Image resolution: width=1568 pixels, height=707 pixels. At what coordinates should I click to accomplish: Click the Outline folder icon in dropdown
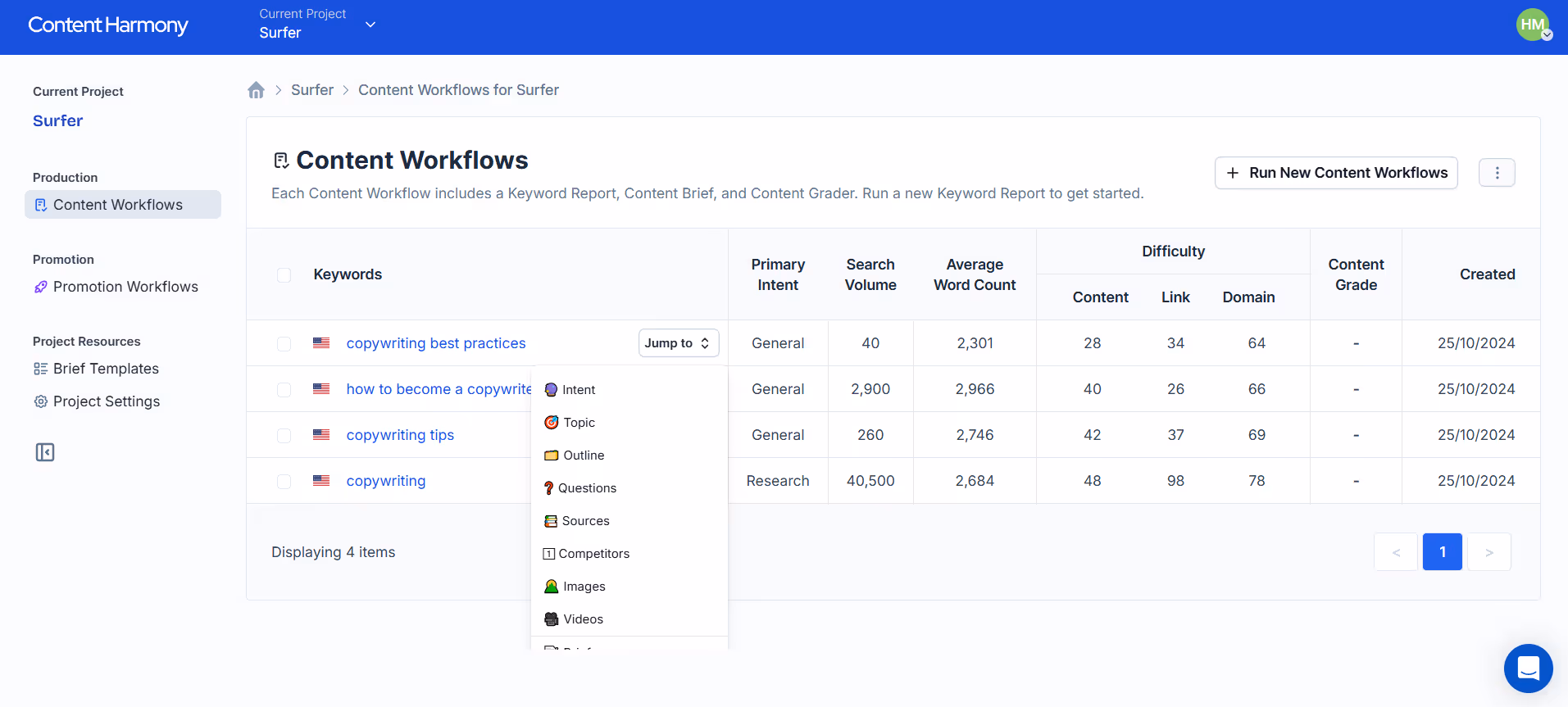552,455
